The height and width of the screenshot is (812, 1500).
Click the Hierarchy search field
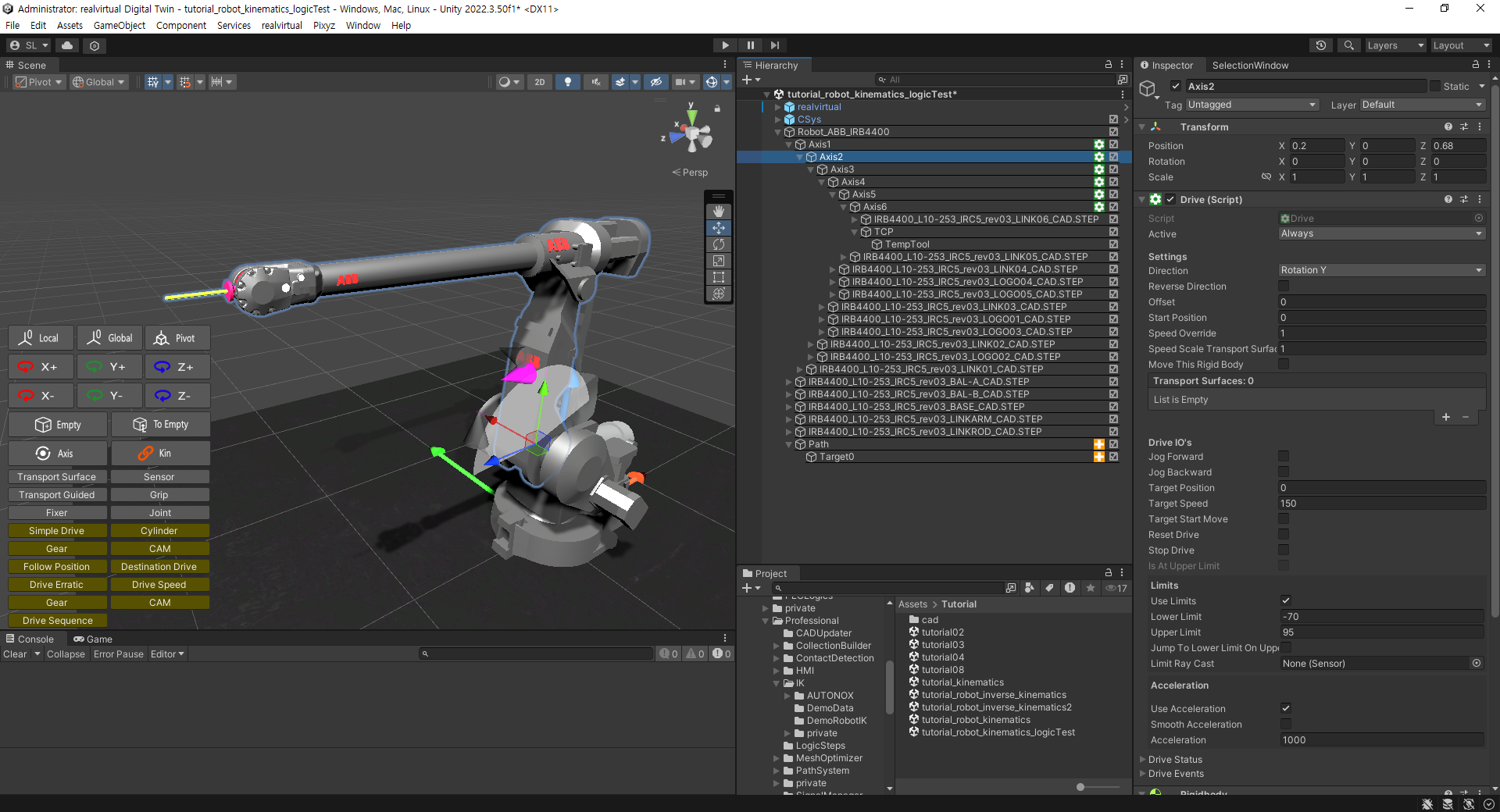tap(994, 80)
